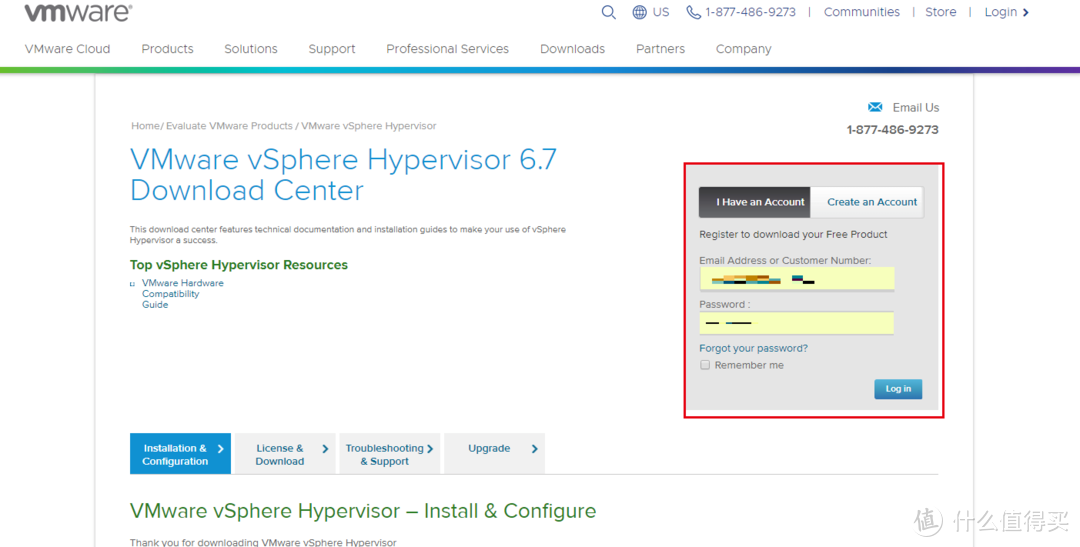Screen dimensions: 1080x547
Task: Open search with the magnifier icon
Action: tap(608, 12)
